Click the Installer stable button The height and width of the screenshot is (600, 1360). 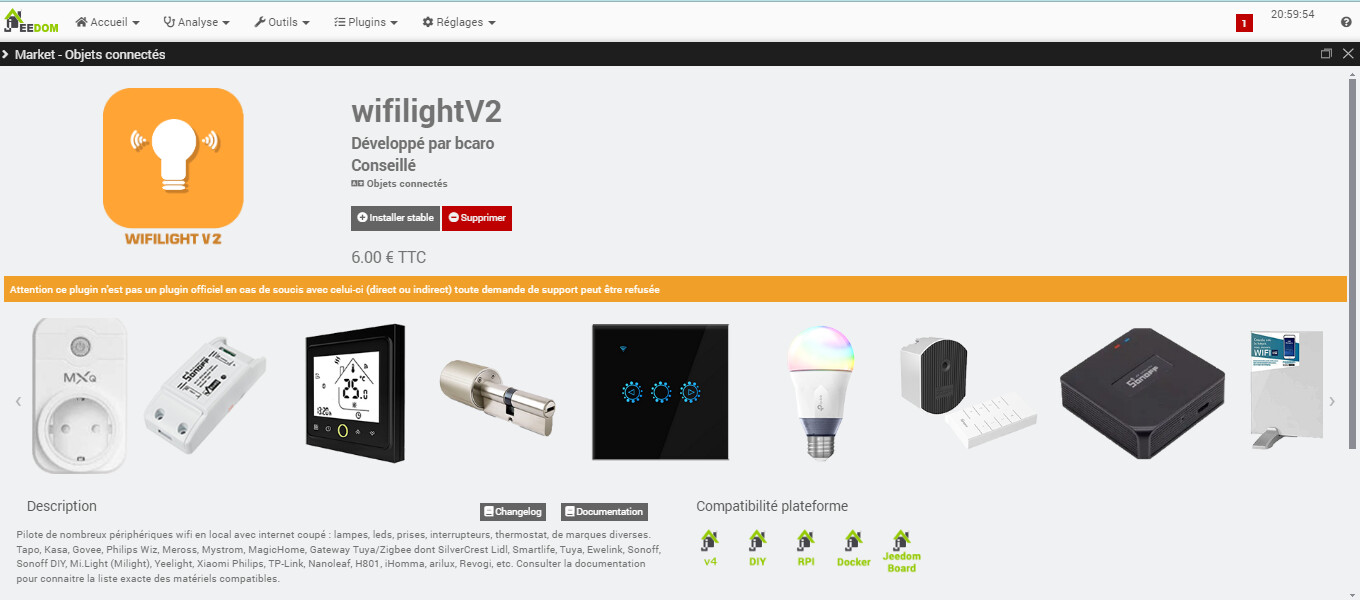coord(395,218)
